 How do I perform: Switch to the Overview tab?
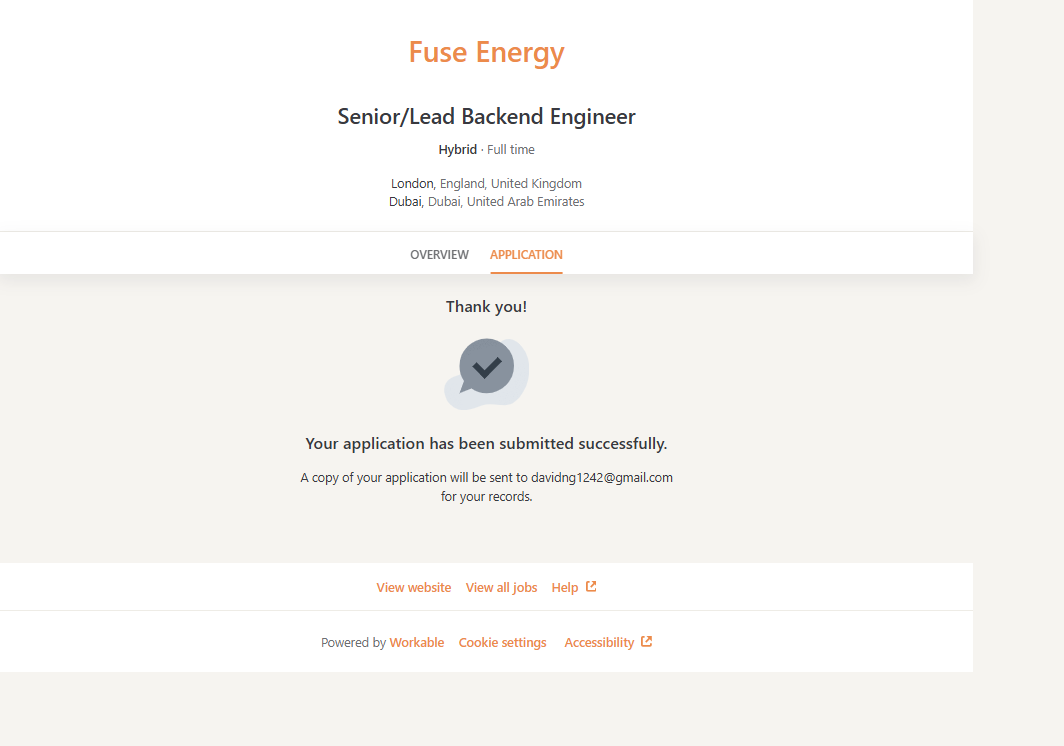[439, 255]
